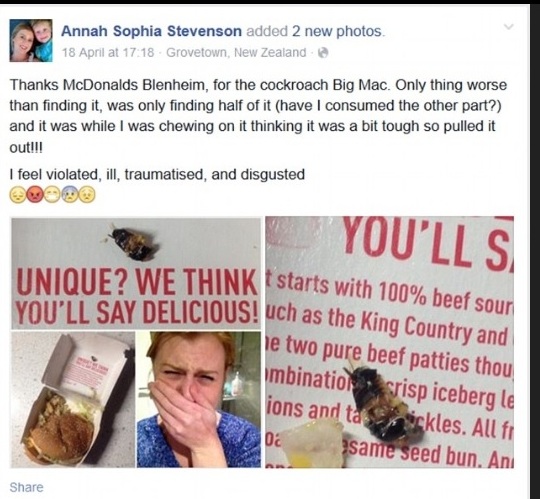Click the red angry face emoji
The width and height of the screenshot is (540, 499).
tap(35, 195)
